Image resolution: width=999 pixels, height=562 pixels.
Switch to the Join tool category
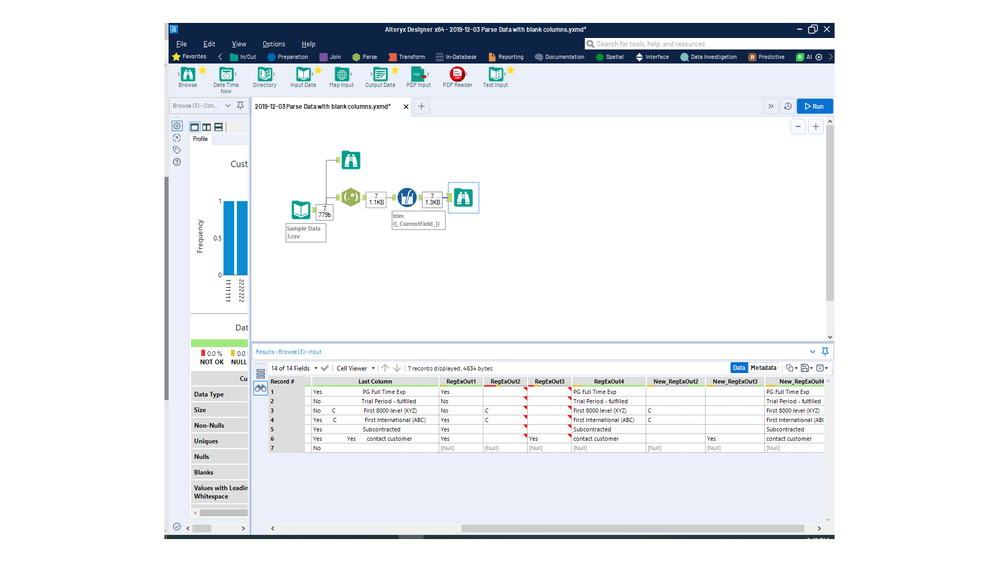330,57
